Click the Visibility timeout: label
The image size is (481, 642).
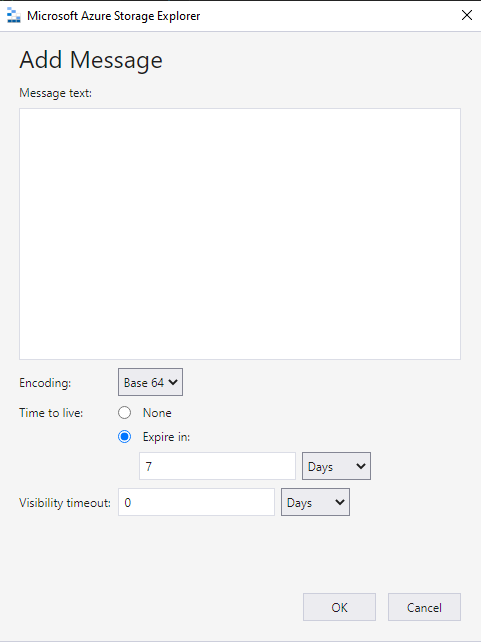click(65, 503)
